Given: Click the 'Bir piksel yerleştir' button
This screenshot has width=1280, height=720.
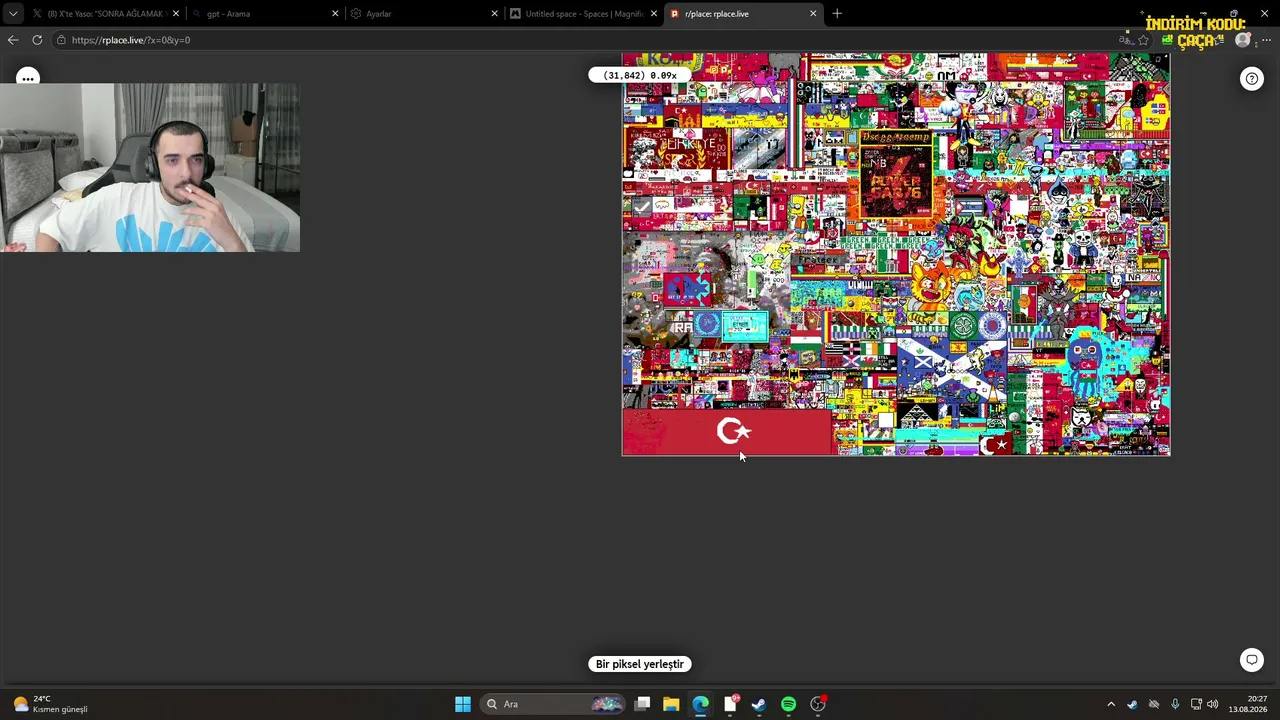Looking at the screenshot, I should [x=639, y=664].
